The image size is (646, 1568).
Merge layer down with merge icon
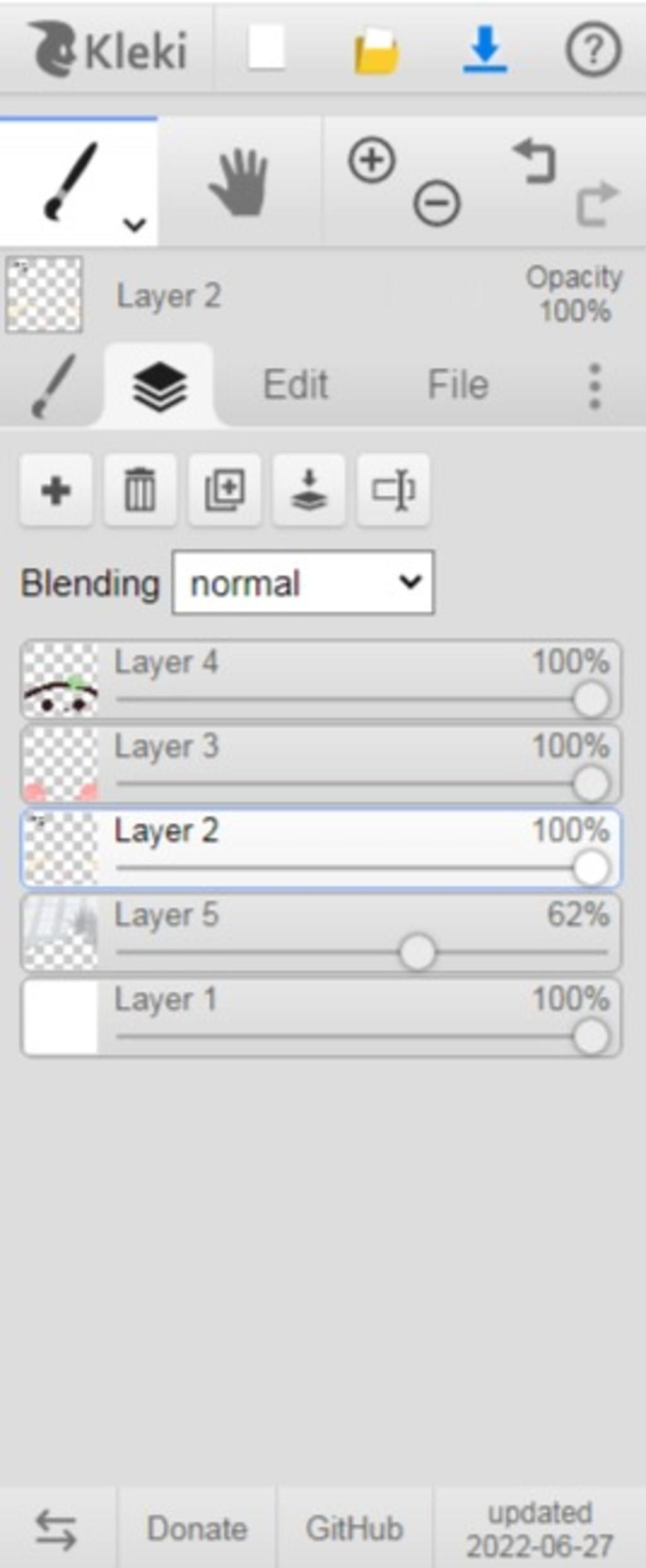(309, 490)
